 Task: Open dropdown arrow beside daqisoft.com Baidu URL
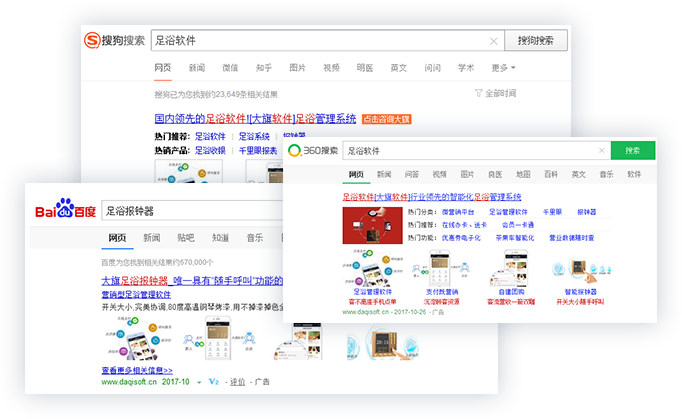coord(199,382)
